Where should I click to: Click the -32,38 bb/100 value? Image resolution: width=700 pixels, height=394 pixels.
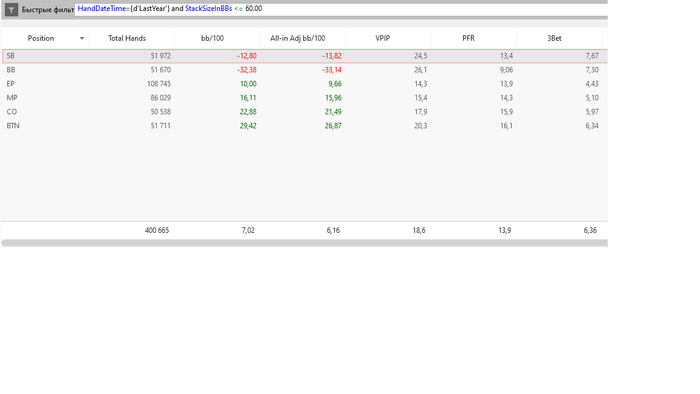[x=247, y=70]
